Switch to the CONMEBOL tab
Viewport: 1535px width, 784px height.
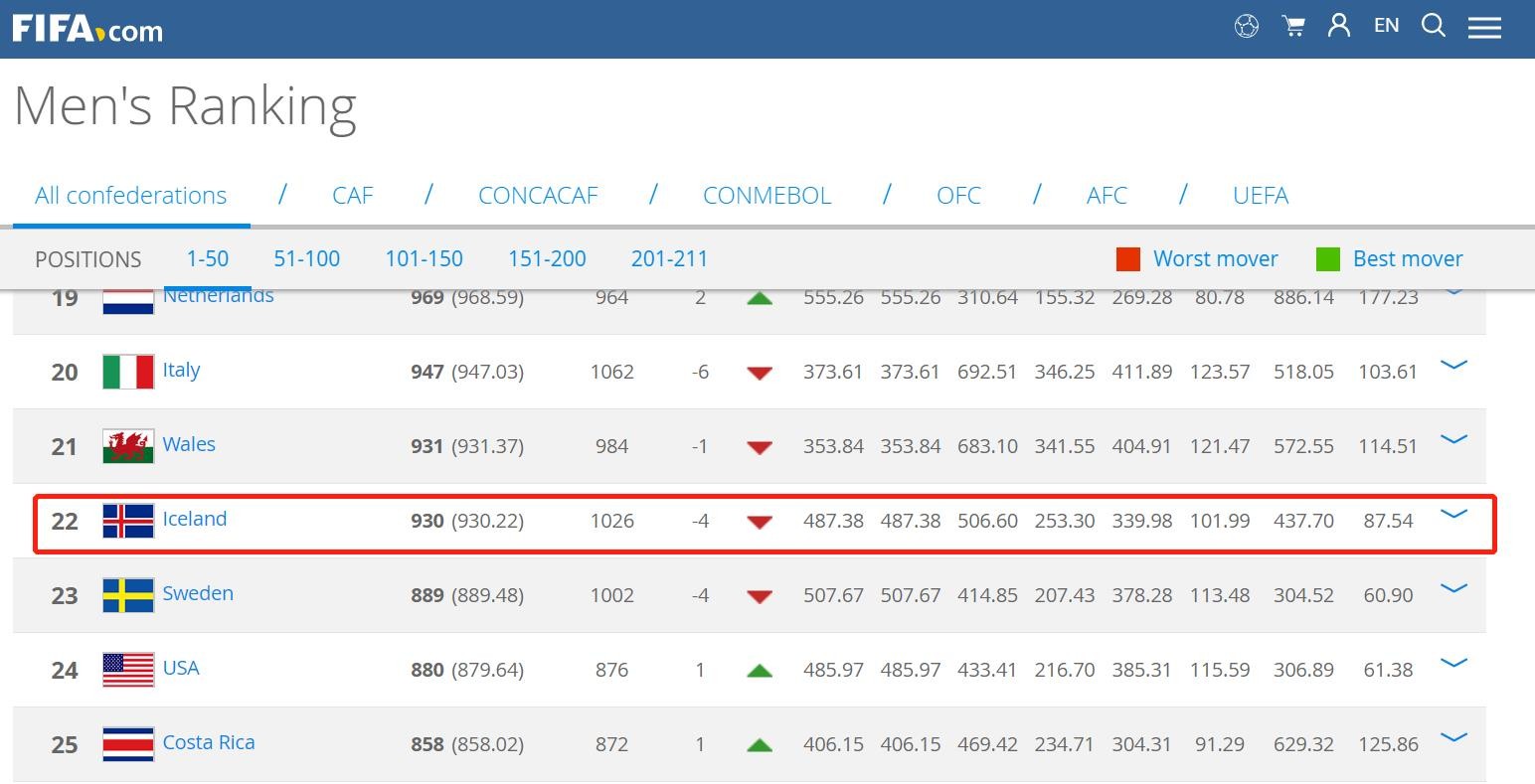coord(767,195)
